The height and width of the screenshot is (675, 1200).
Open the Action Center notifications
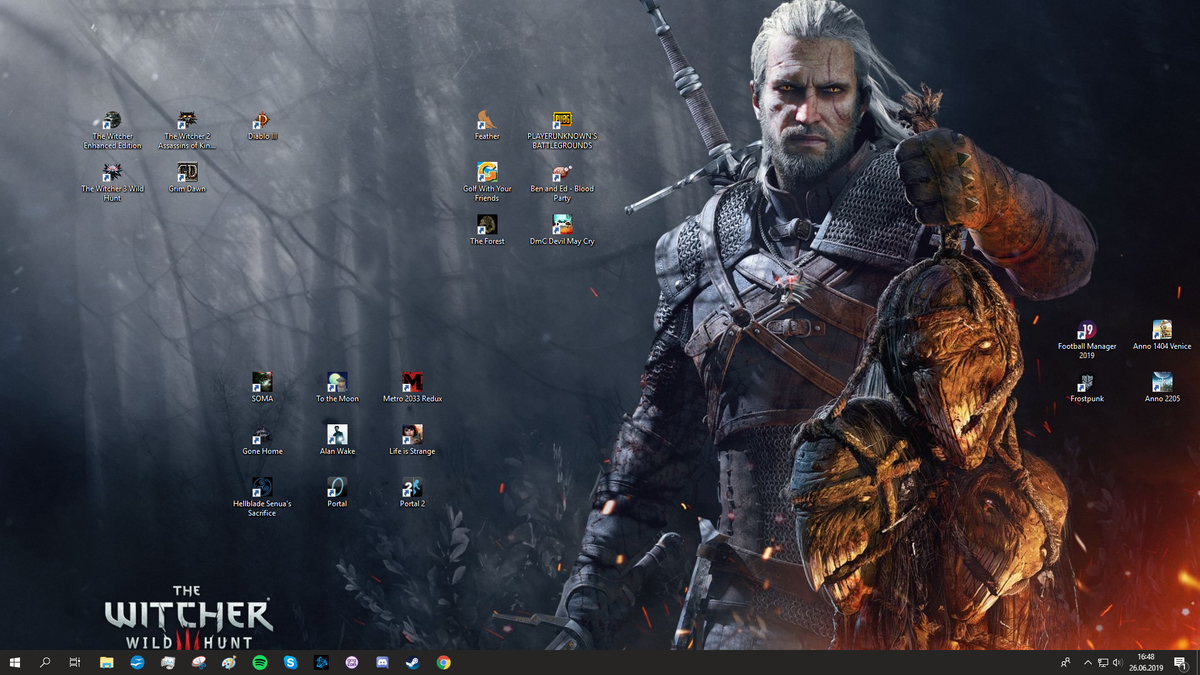[1180, 662]
